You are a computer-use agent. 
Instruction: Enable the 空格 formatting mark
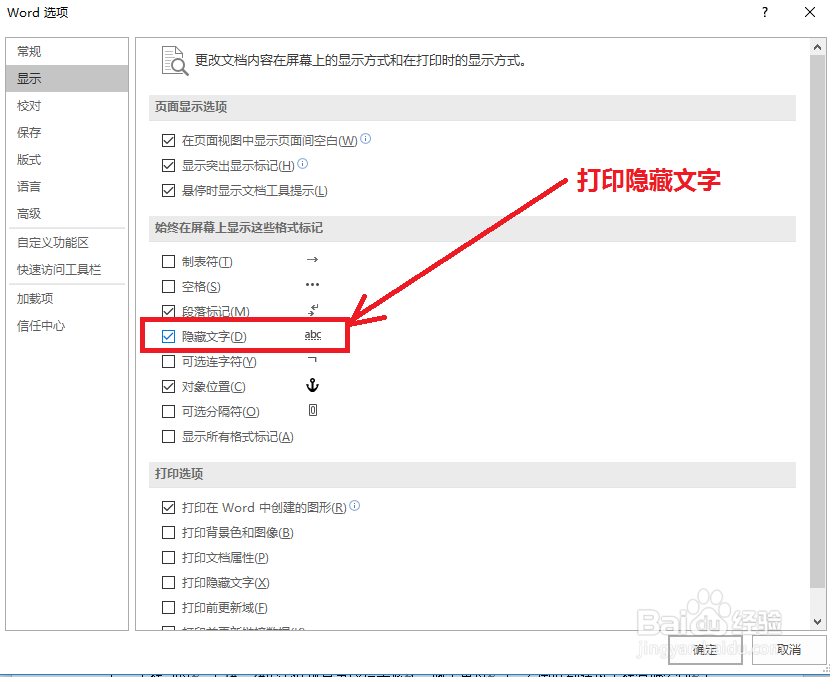click(168, 286)
